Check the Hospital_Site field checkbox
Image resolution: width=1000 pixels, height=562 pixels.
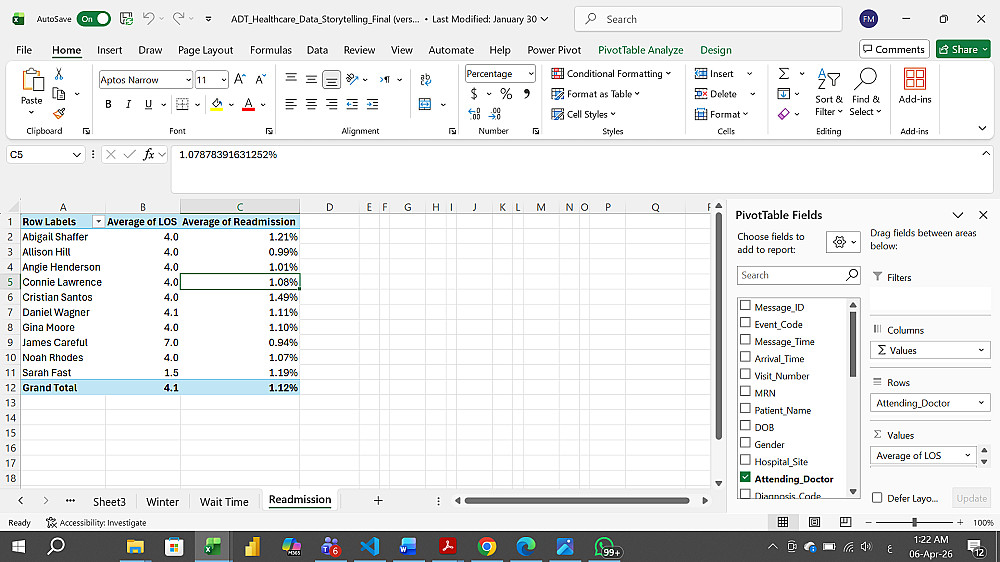coord(745,460)
